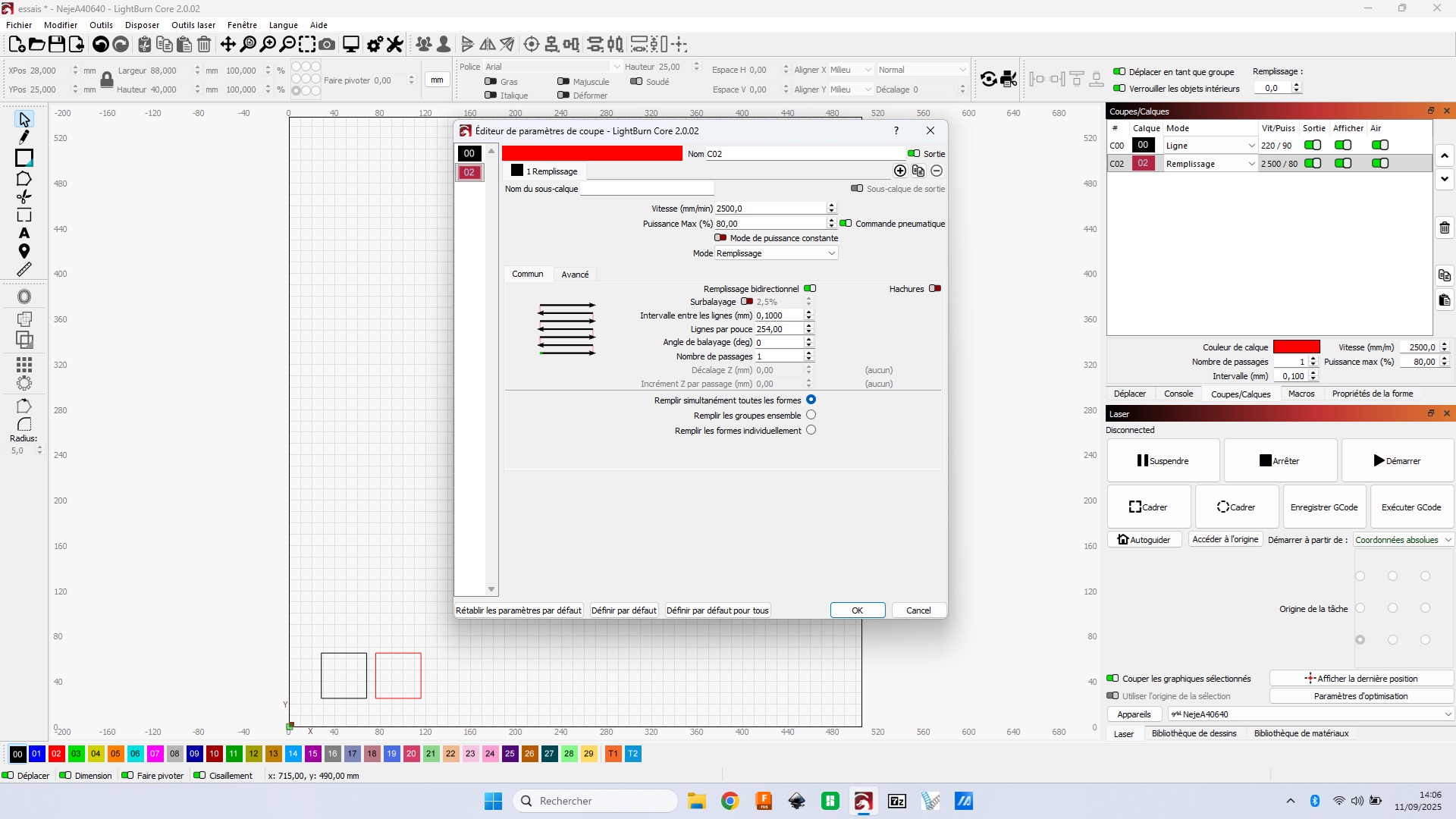Open the Coordonnées absolues dropdown
Screen dimensions: 1456x819
(x=1403, y=540)
